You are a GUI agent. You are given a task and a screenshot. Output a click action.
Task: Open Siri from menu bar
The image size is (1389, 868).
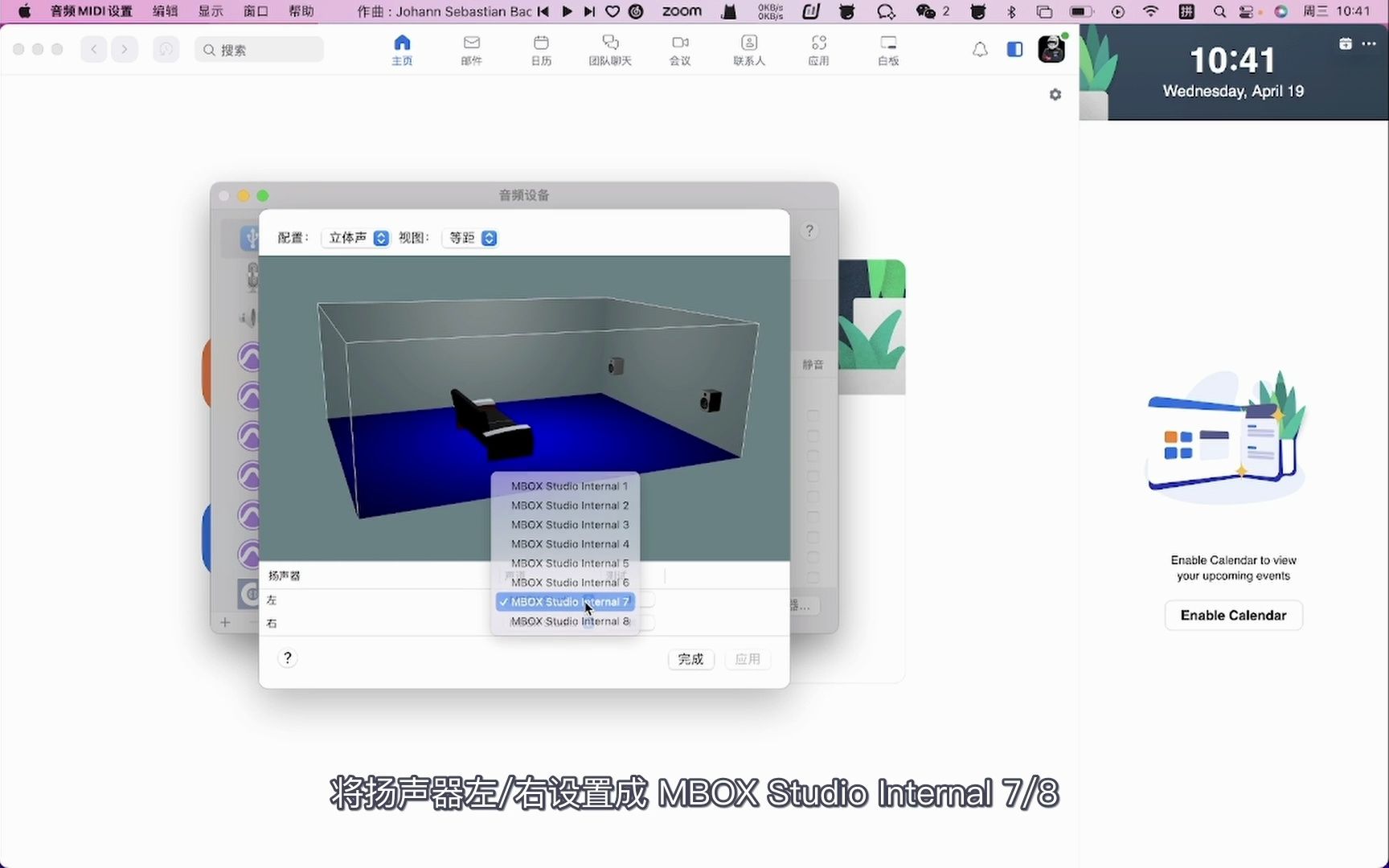coord(1281,11)
